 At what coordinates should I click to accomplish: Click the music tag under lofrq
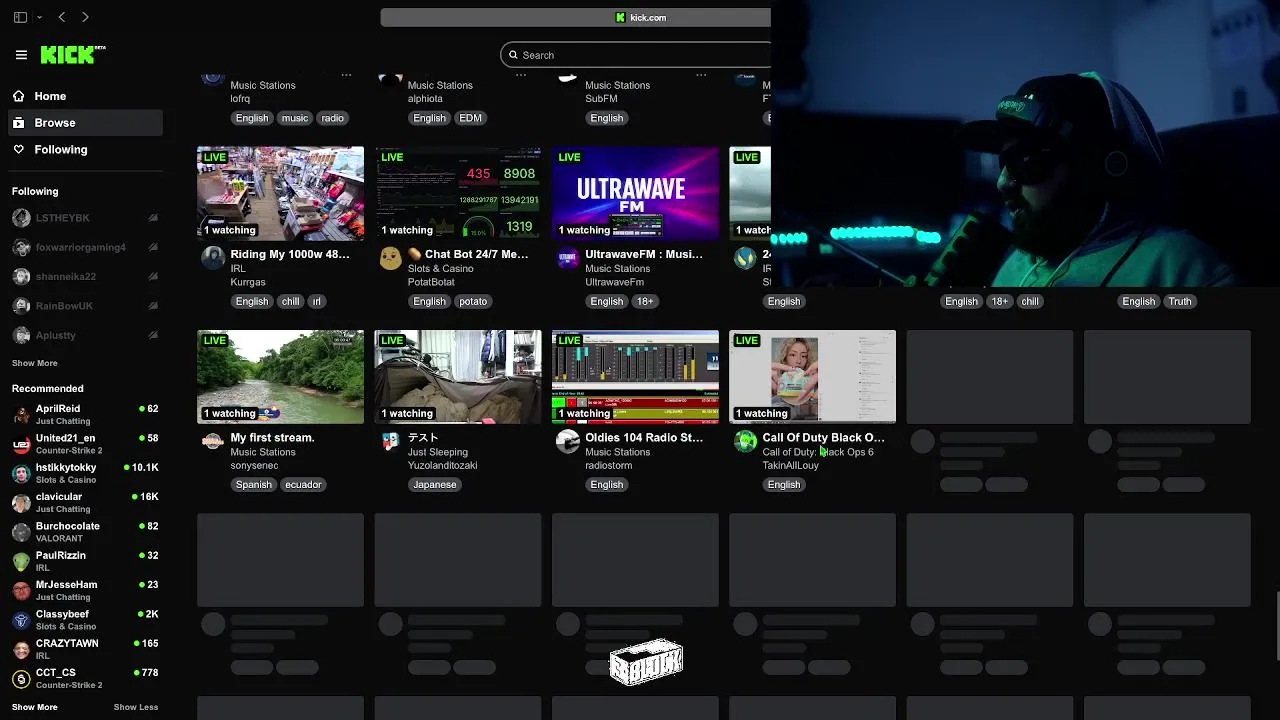pos(295,118)
